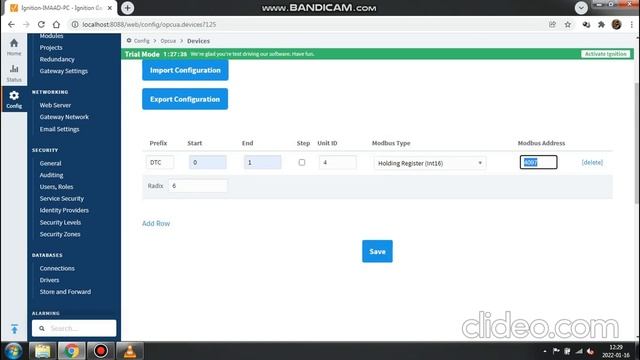Open Store and Forward page
Screen dimensions: 640x360
[65, 292]
